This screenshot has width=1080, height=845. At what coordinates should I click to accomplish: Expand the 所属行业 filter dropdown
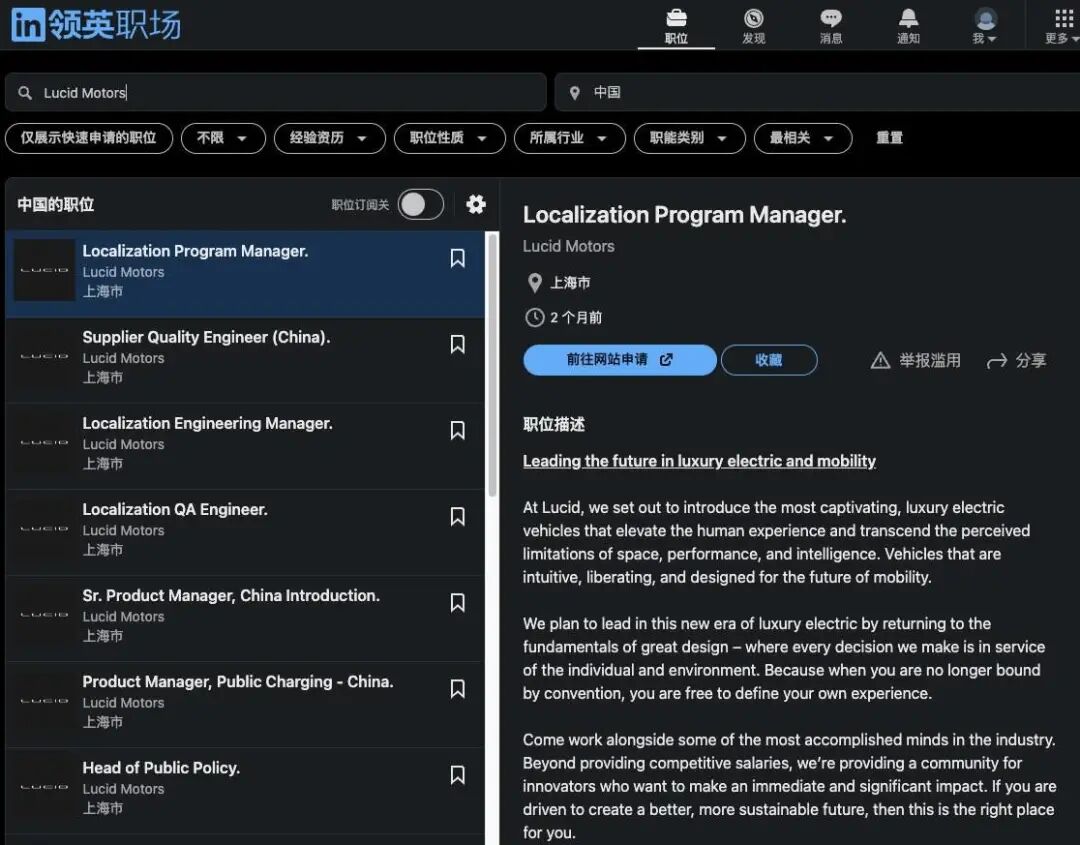(x=570, y=138)
